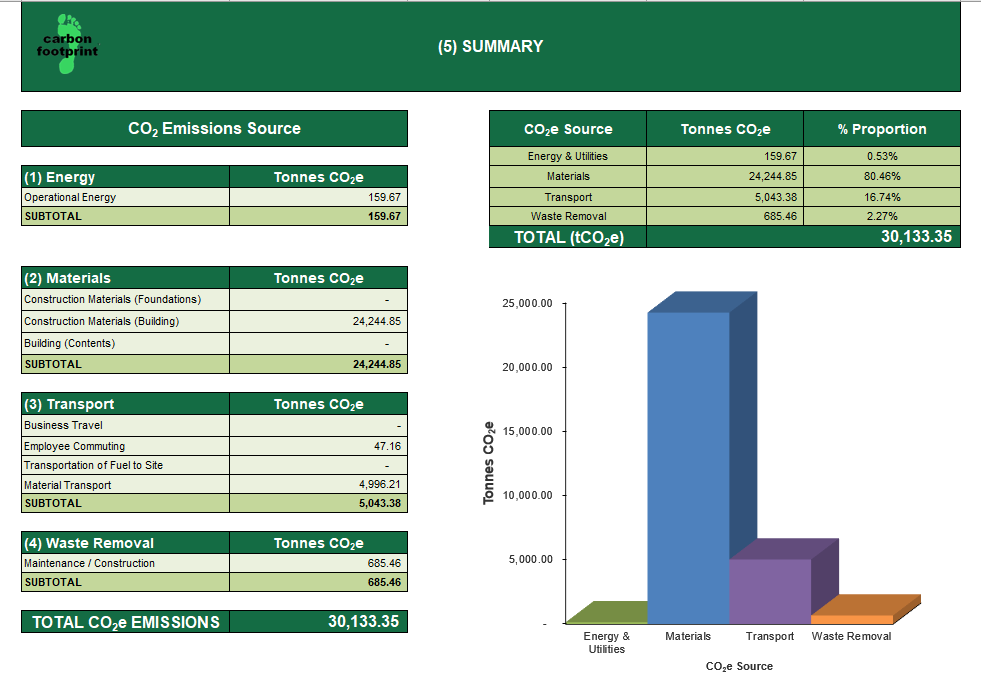Screen dimensions: 981x688
Task: Select "Construction Materials (Foundations)" label
Action: pos(113,300)
